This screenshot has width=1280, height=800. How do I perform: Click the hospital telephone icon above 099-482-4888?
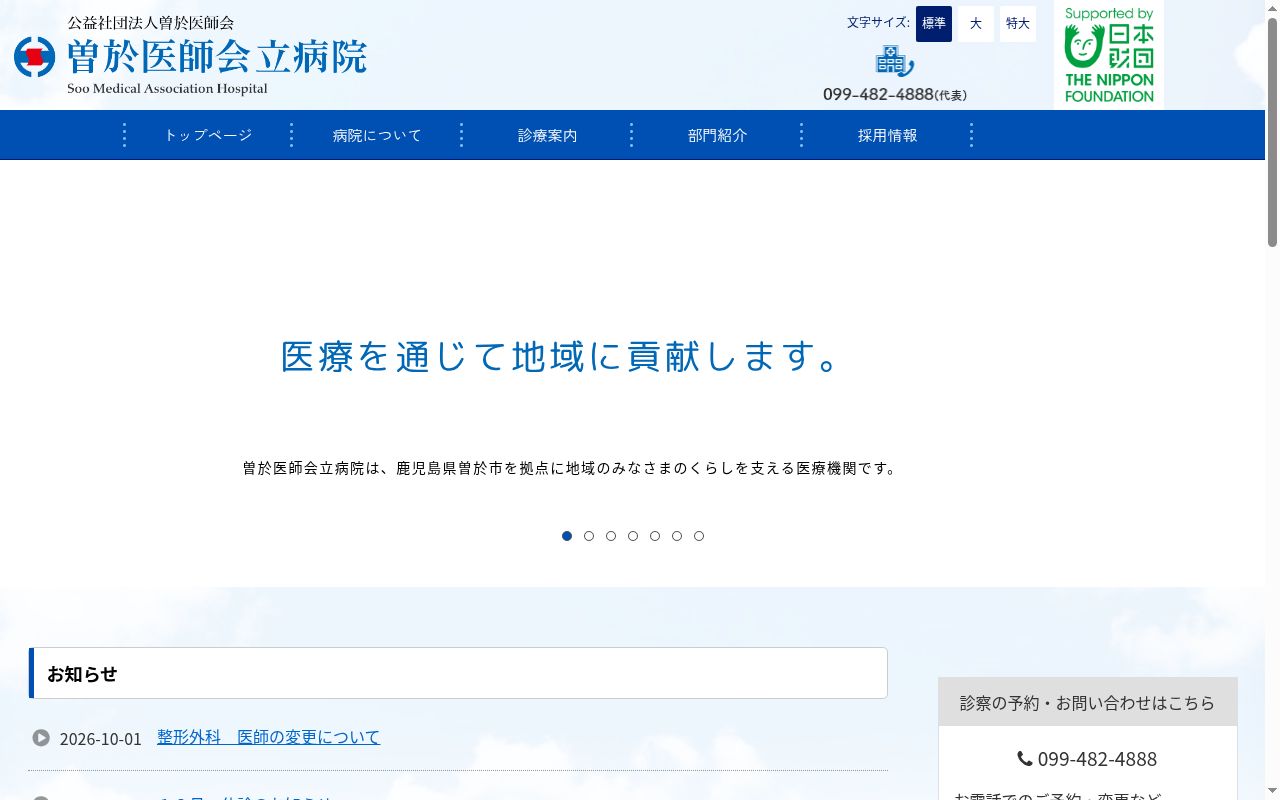click(x=895, y=62)
